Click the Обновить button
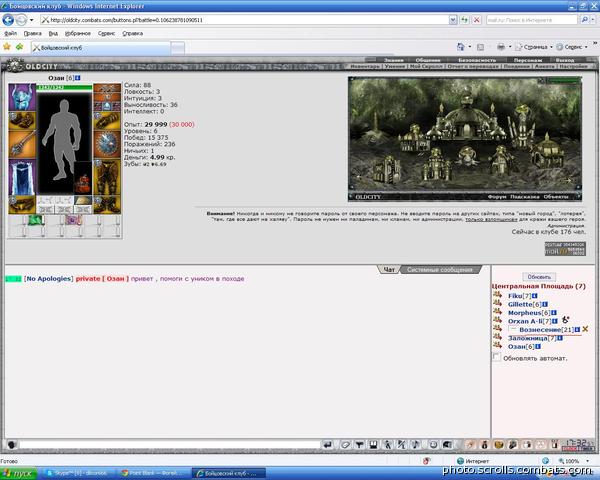The image size is (600, 480). 539,277
